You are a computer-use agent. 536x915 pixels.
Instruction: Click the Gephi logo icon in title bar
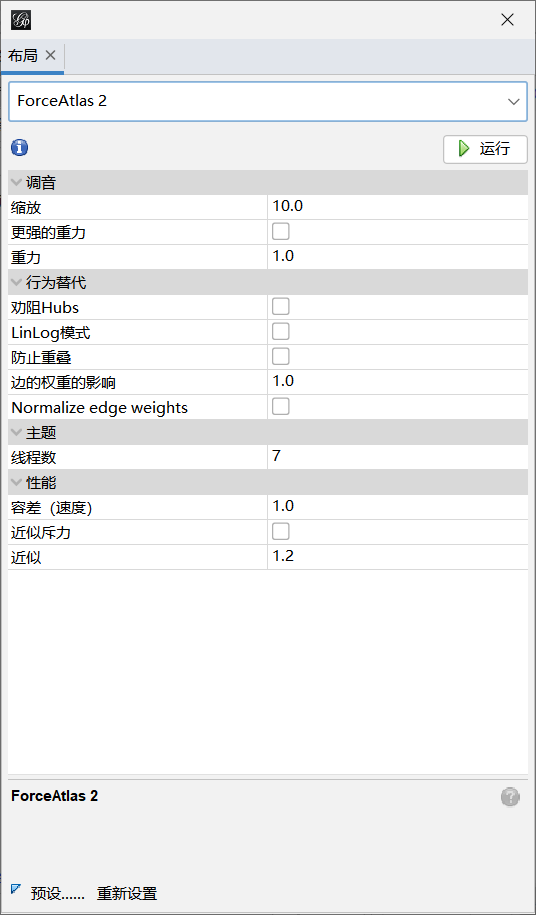[x=21, y=20]
